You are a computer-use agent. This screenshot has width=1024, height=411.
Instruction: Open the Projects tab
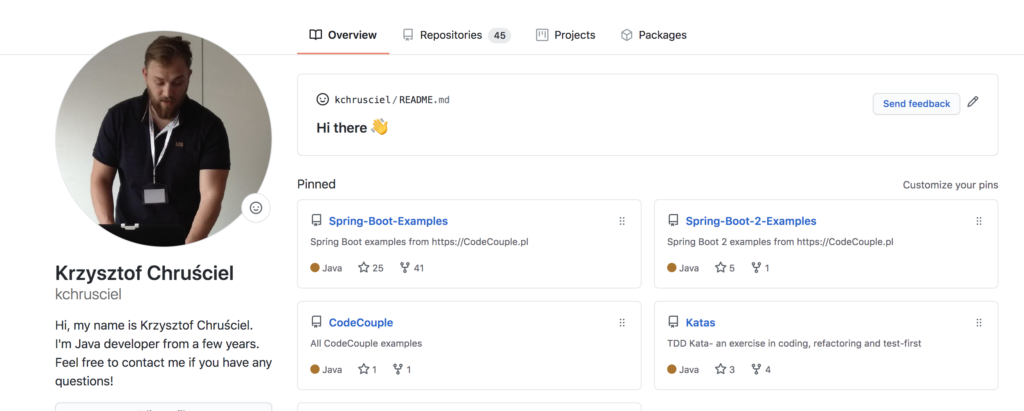(x=566, y=35)
